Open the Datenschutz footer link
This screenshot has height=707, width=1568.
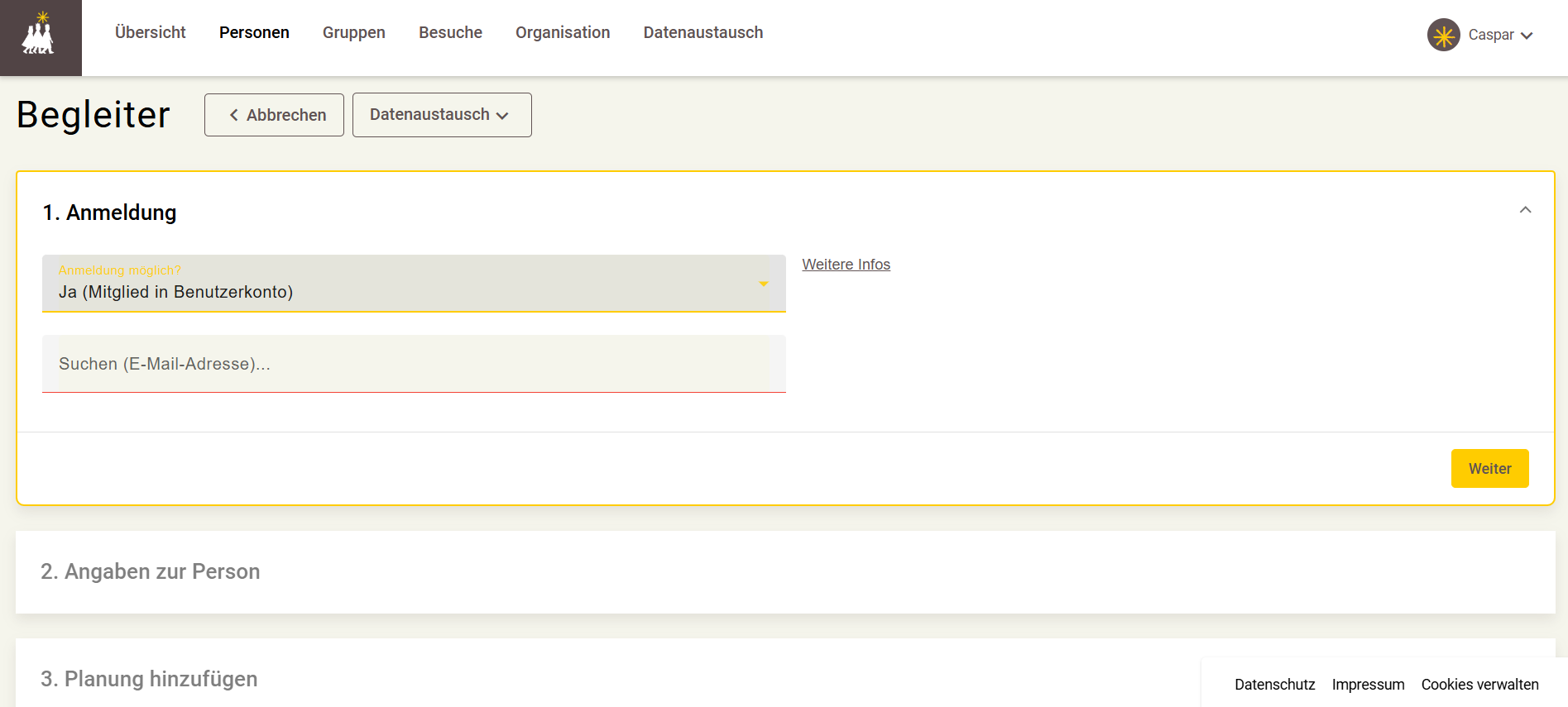[x=1274, y=685]
